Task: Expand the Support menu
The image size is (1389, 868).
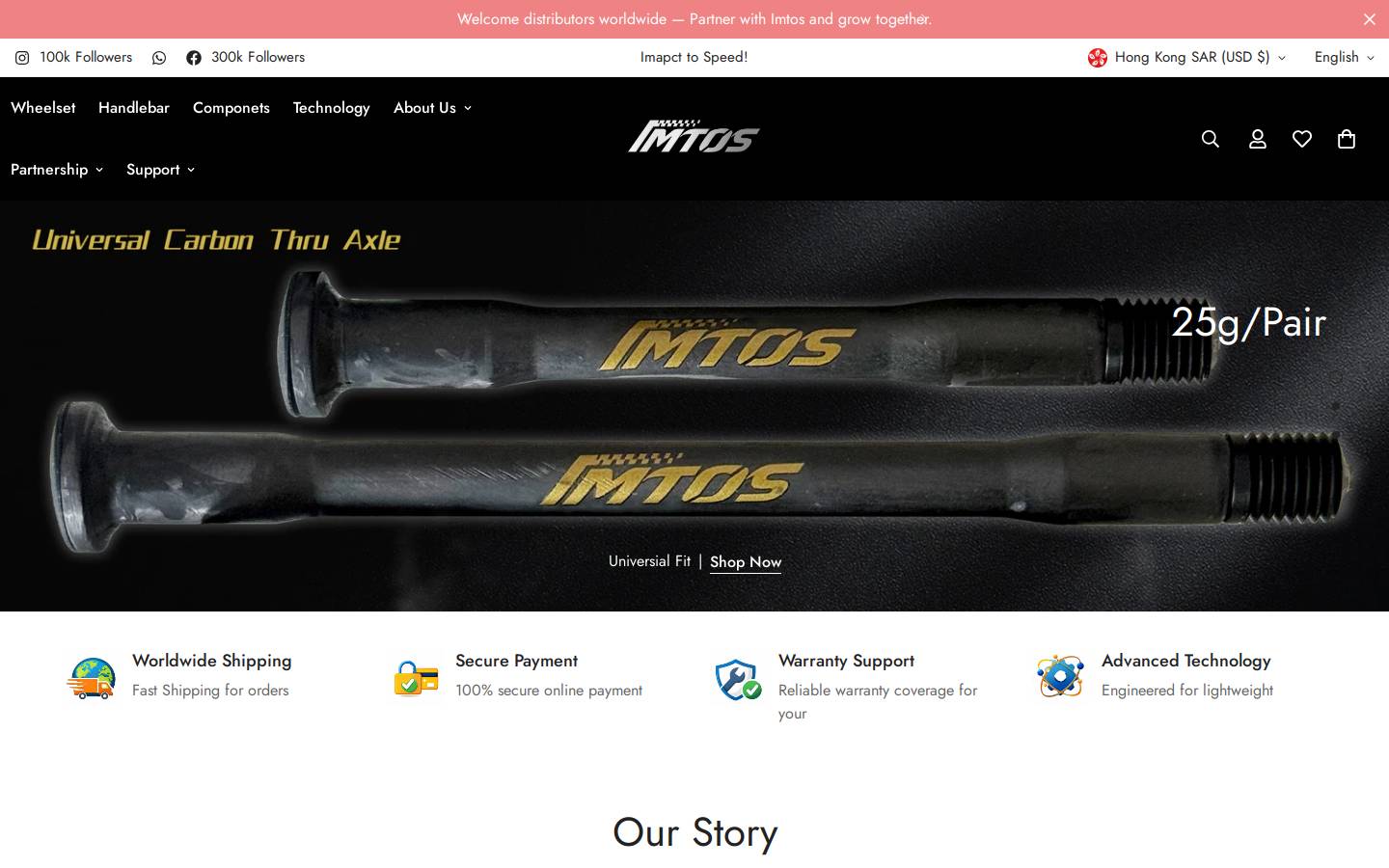Action: pyautogui.click(x=160, y=170)
